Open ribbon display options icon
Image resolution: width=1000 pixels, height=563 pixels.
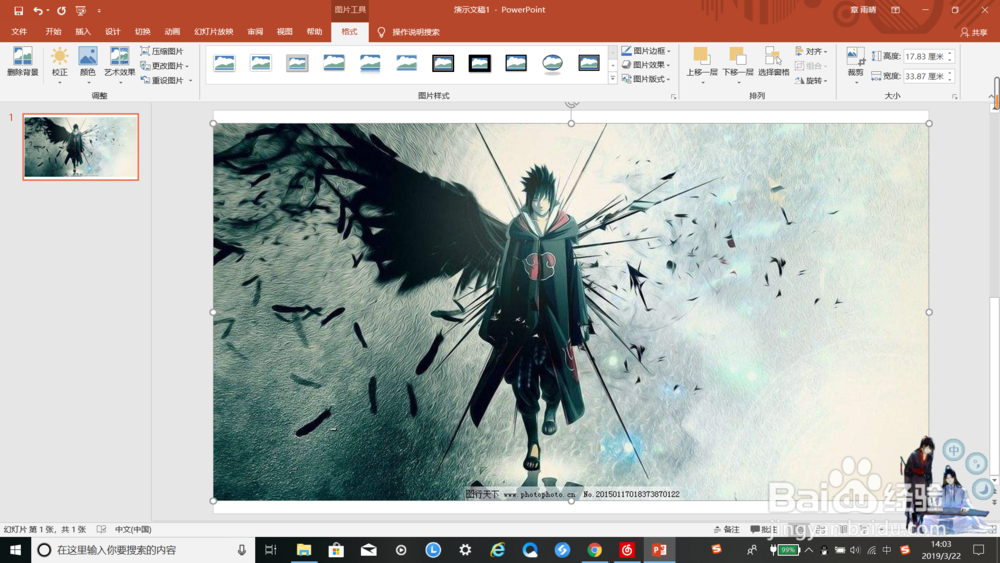[895, 10]
